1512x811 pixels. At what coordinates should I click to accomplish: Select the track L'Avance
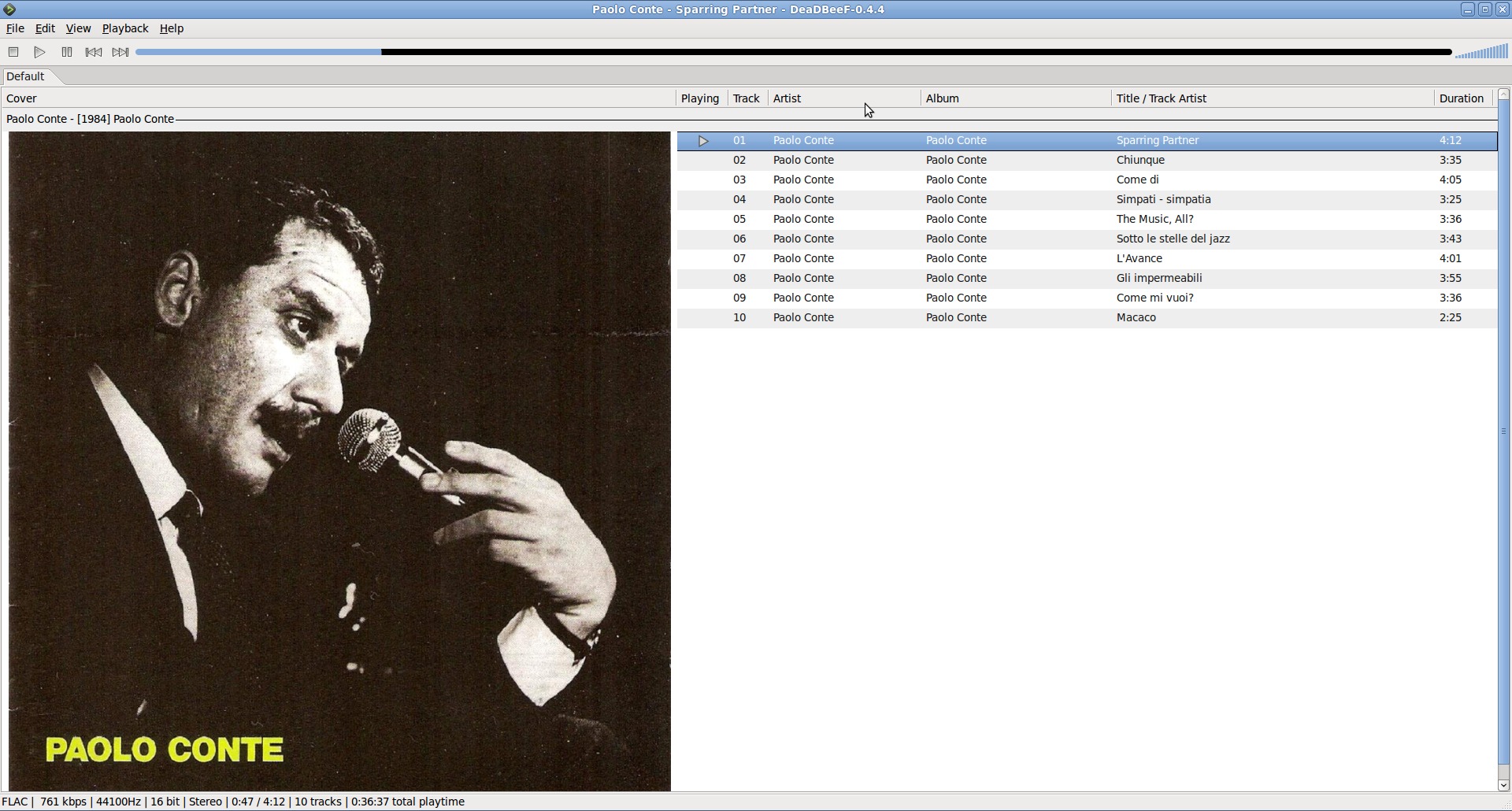pos(1087,258)
